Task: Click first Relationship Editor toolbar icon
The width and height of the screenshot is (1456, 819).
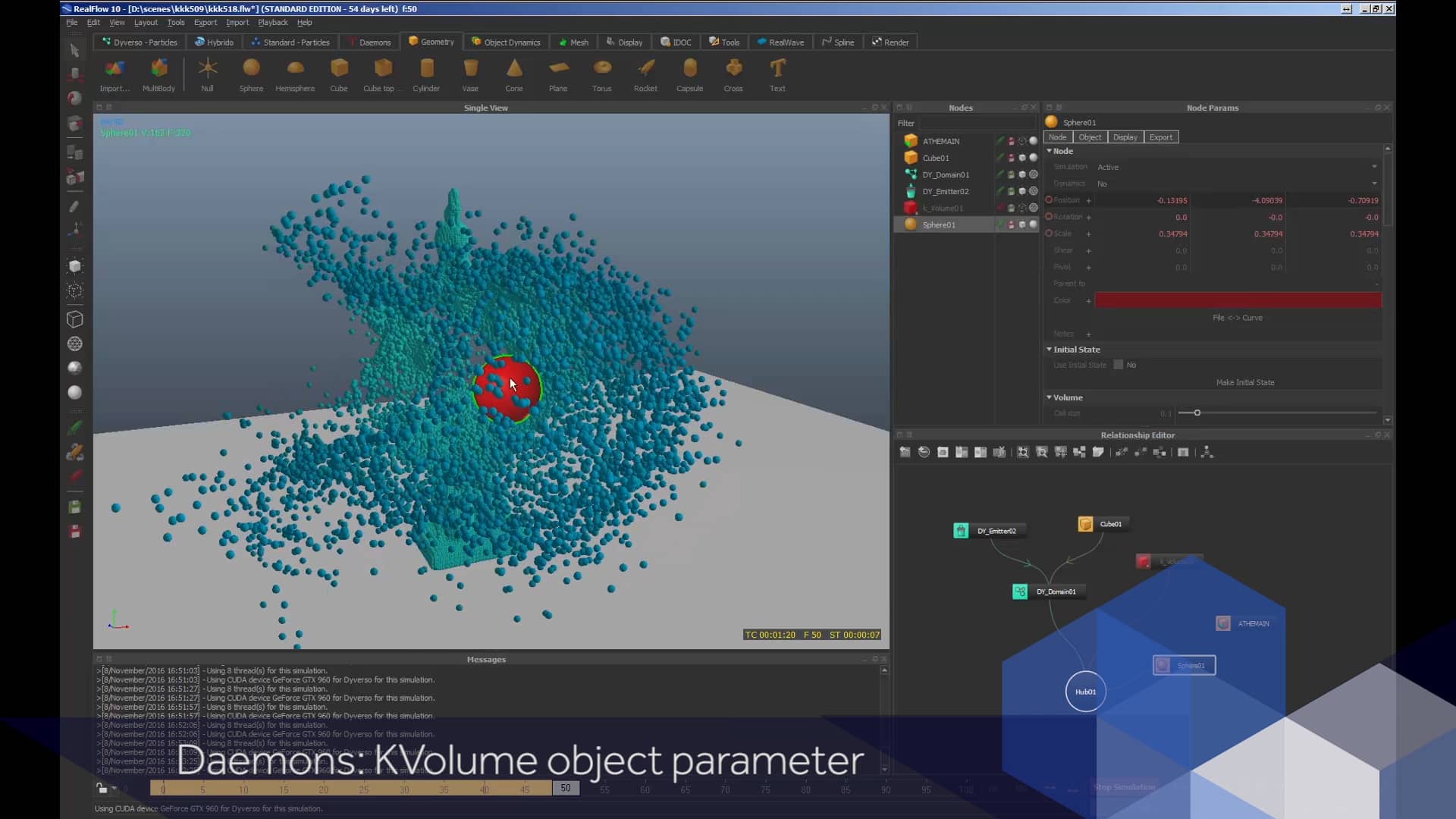Action: click(x=905, y=452)
